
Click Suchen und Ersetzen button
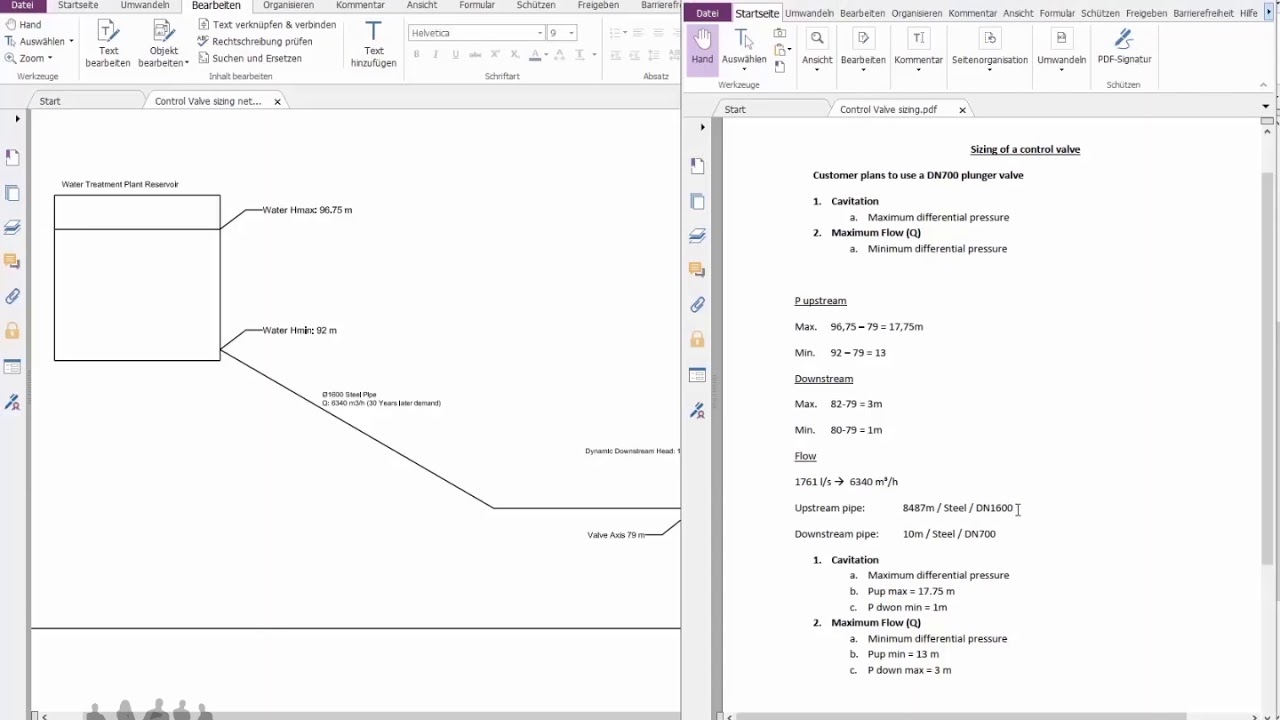tap(249, 59)
